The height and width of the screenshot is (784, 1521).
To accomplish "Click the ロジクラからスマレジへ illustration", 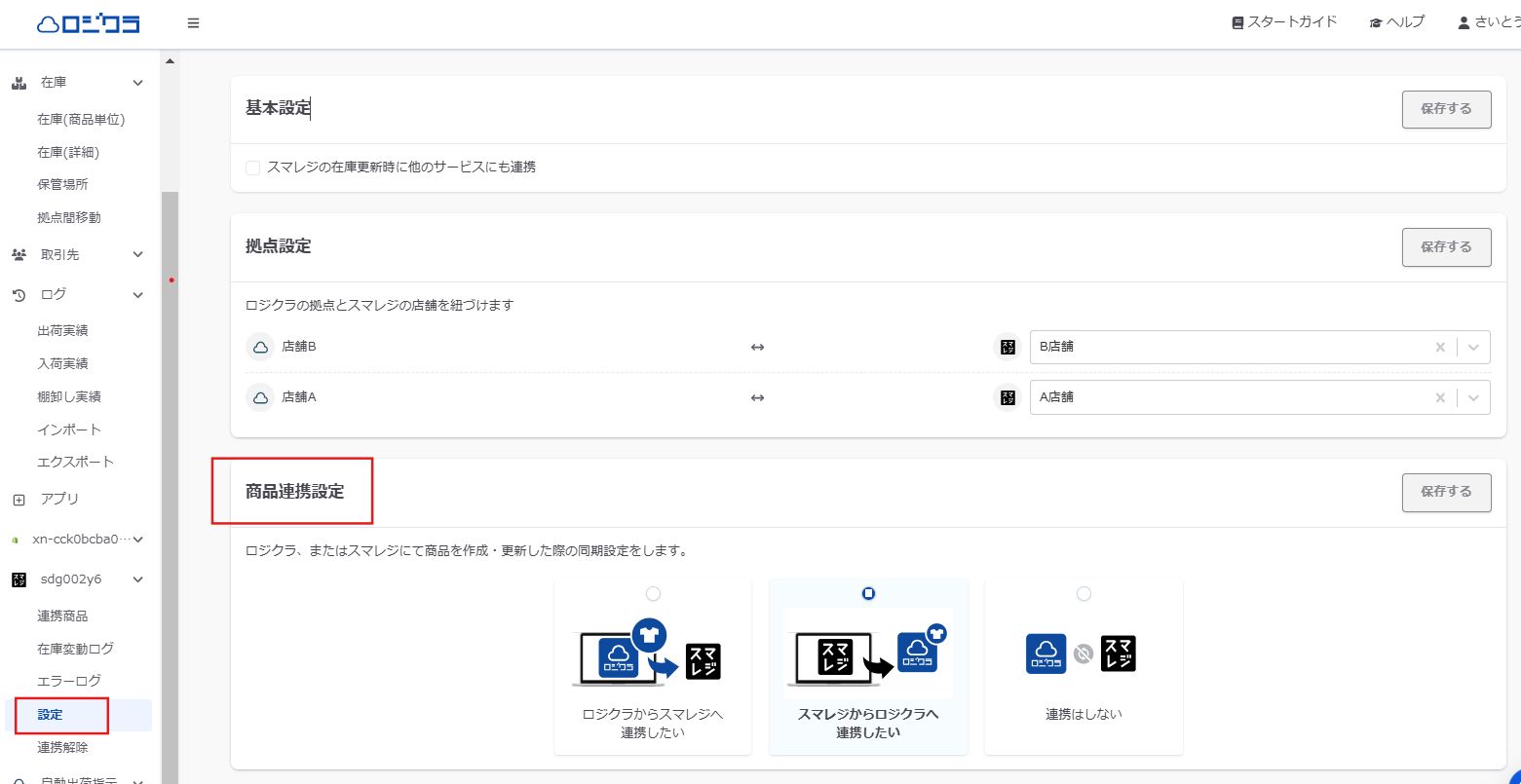I will point(648,654).
